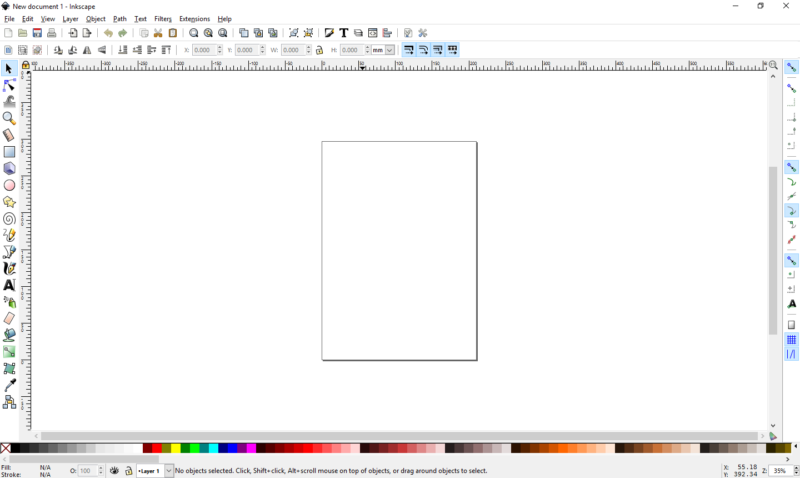Select the Gradient tool

9,352
